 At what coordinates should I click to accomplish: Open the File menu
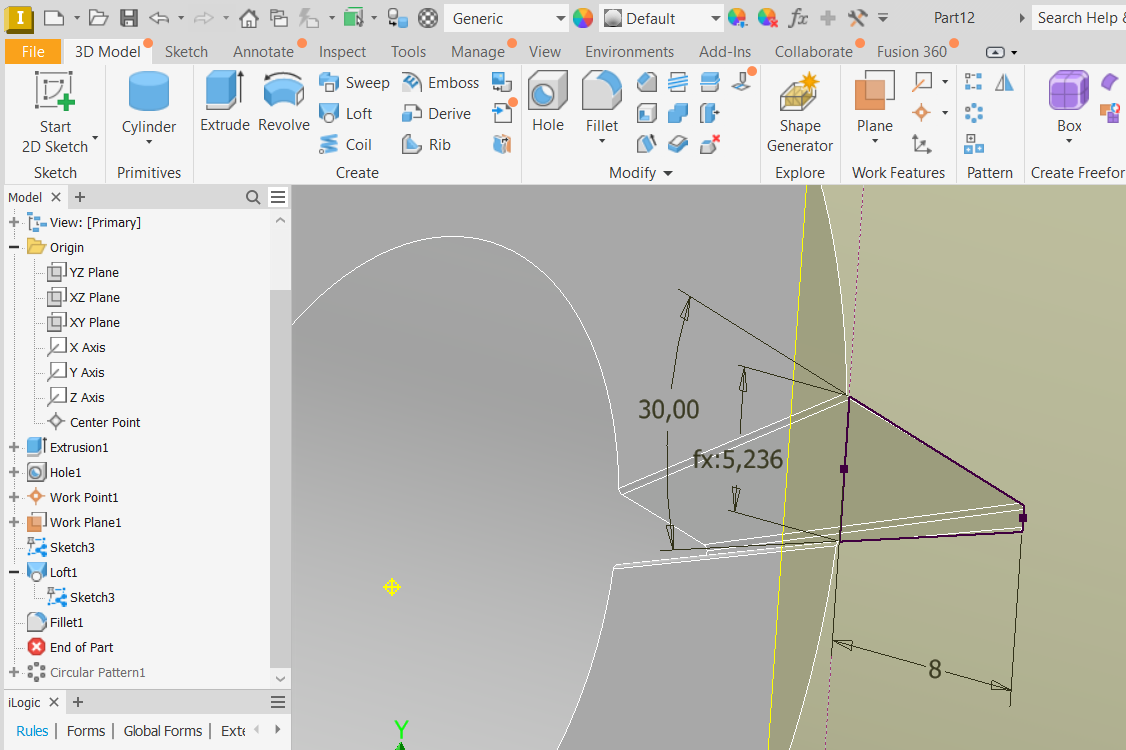33,51
